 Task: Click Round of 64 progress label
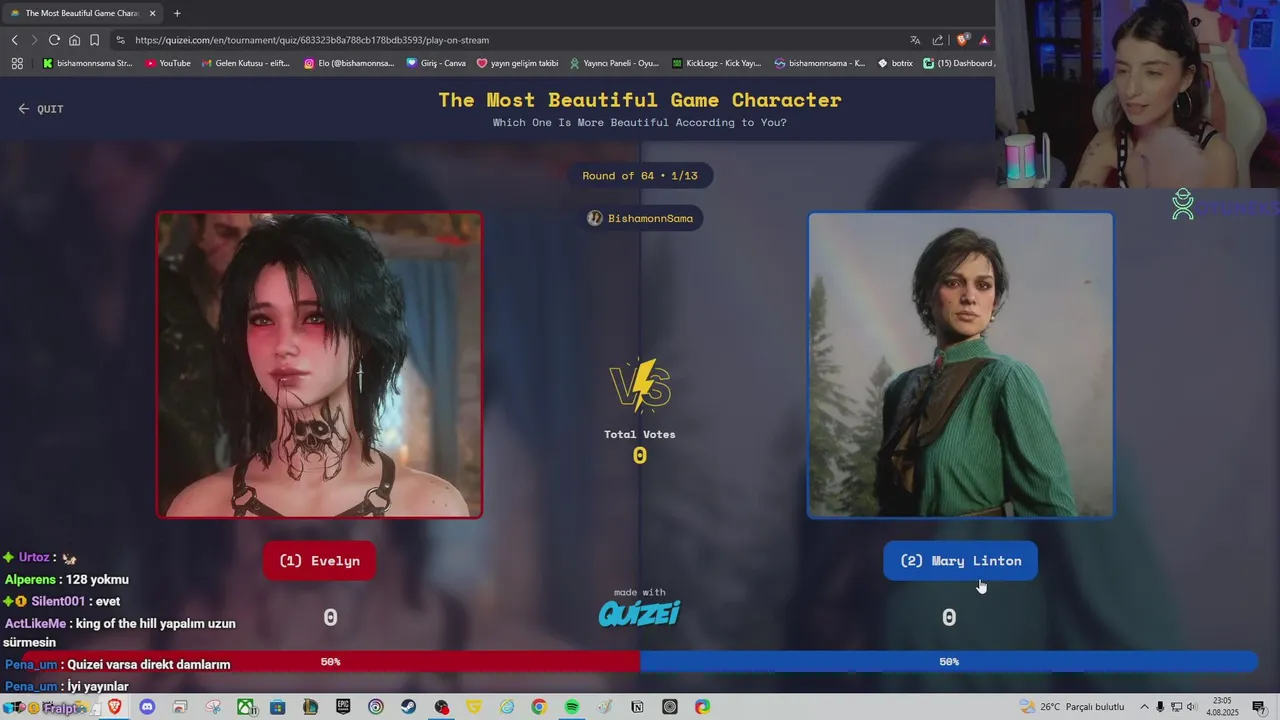[x=640, y=176]
